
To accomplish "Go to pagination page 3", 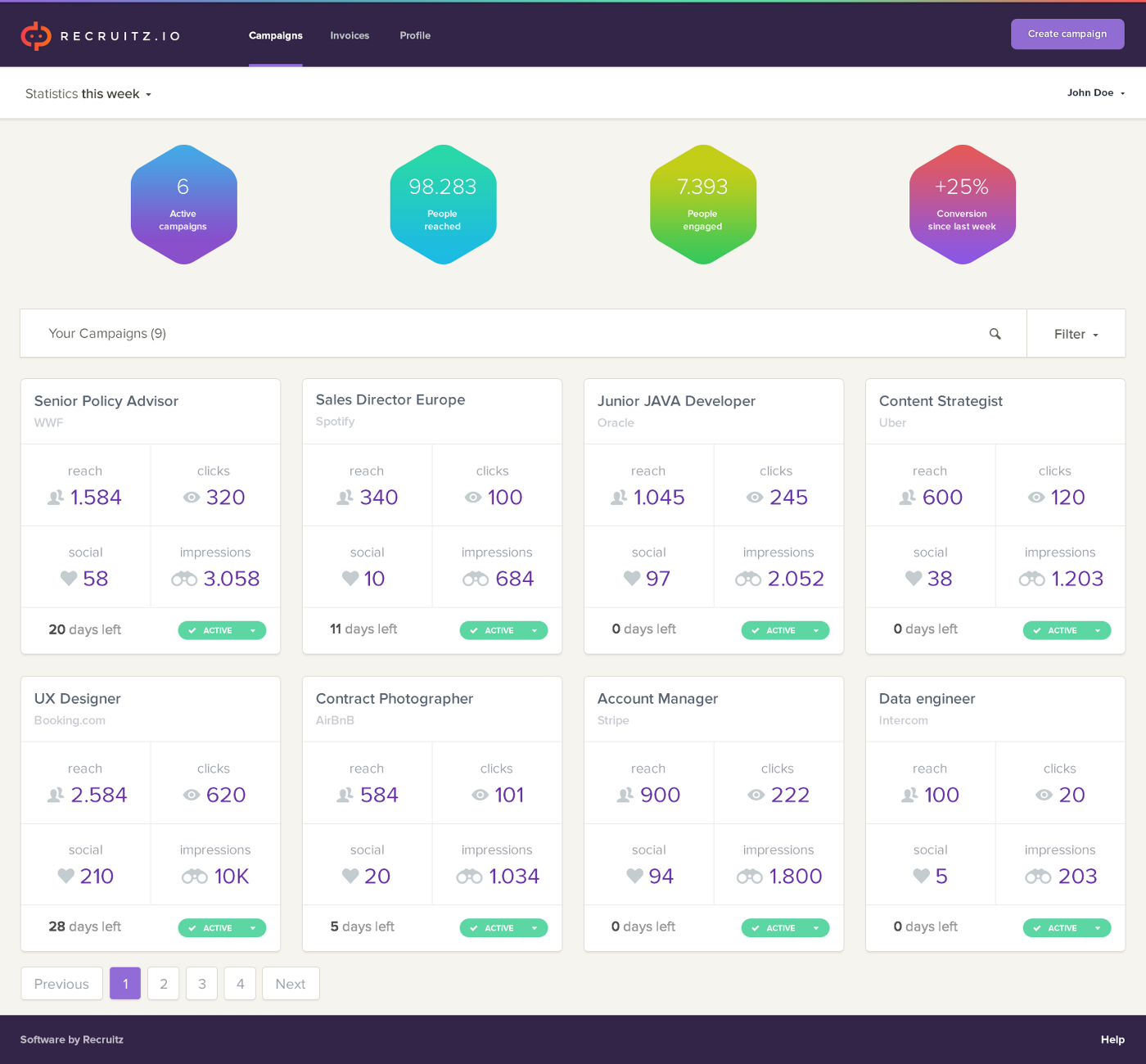I will tap(202, 984).
